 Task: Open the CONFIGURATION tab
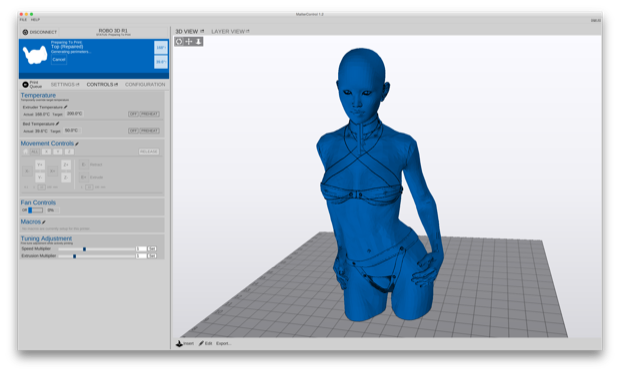pos(145,85)
